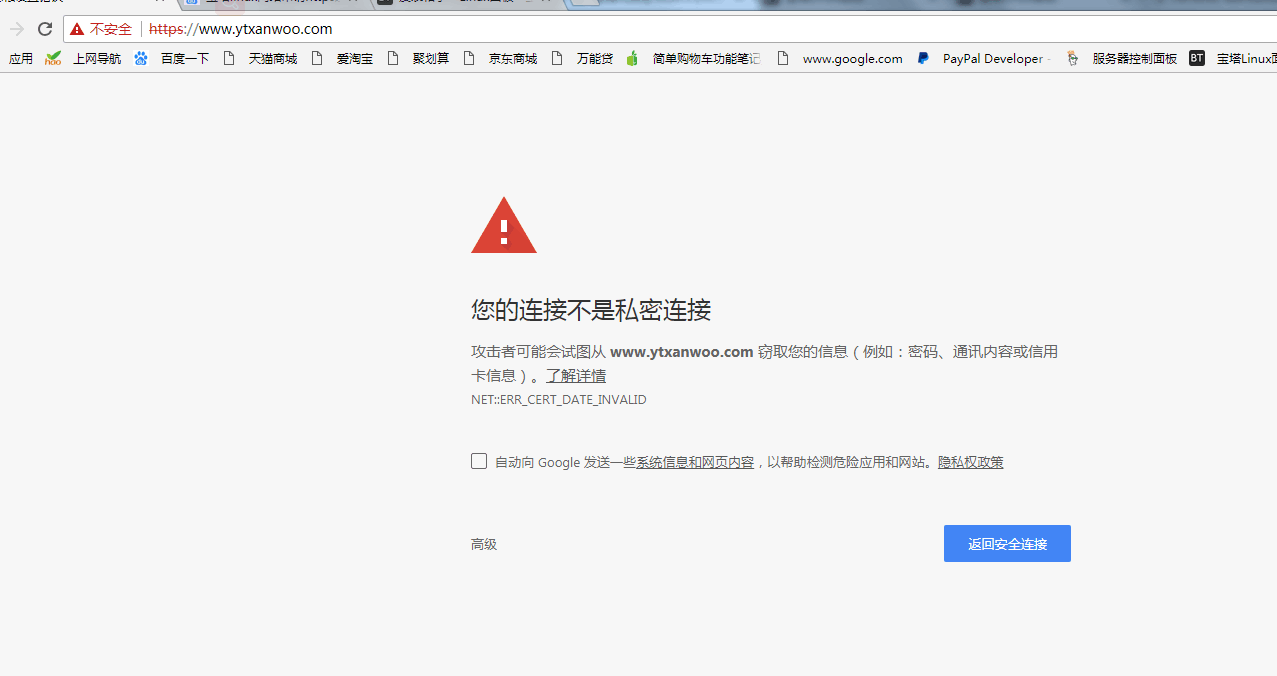Click the 了解详情 link
Screen dimensions: 1277x676
(575, 375)
